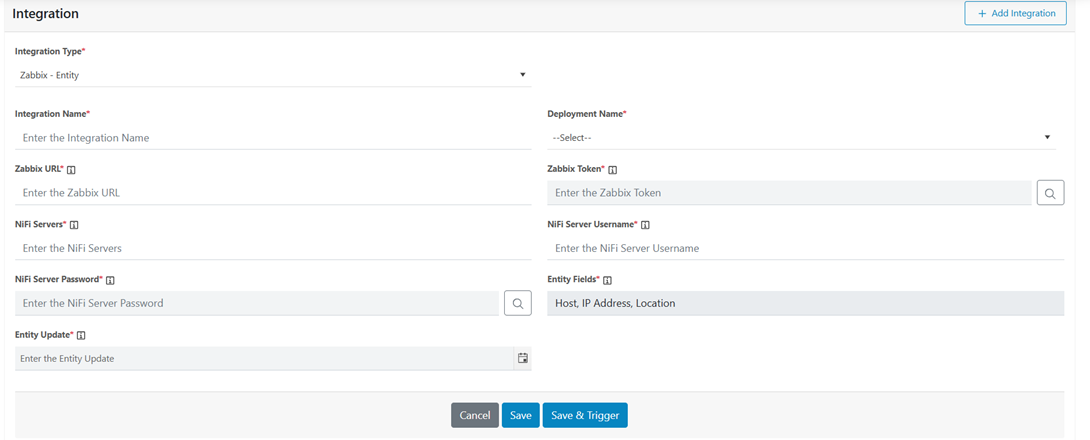Click the NiFi Server Username field

[x=804, y=248]
